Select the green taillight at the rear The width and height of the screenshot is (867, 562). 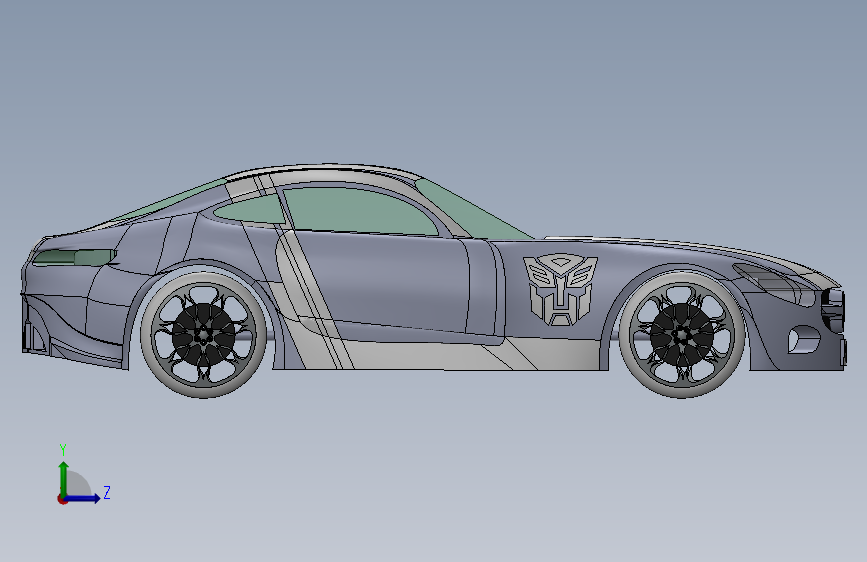click(75, 257)
